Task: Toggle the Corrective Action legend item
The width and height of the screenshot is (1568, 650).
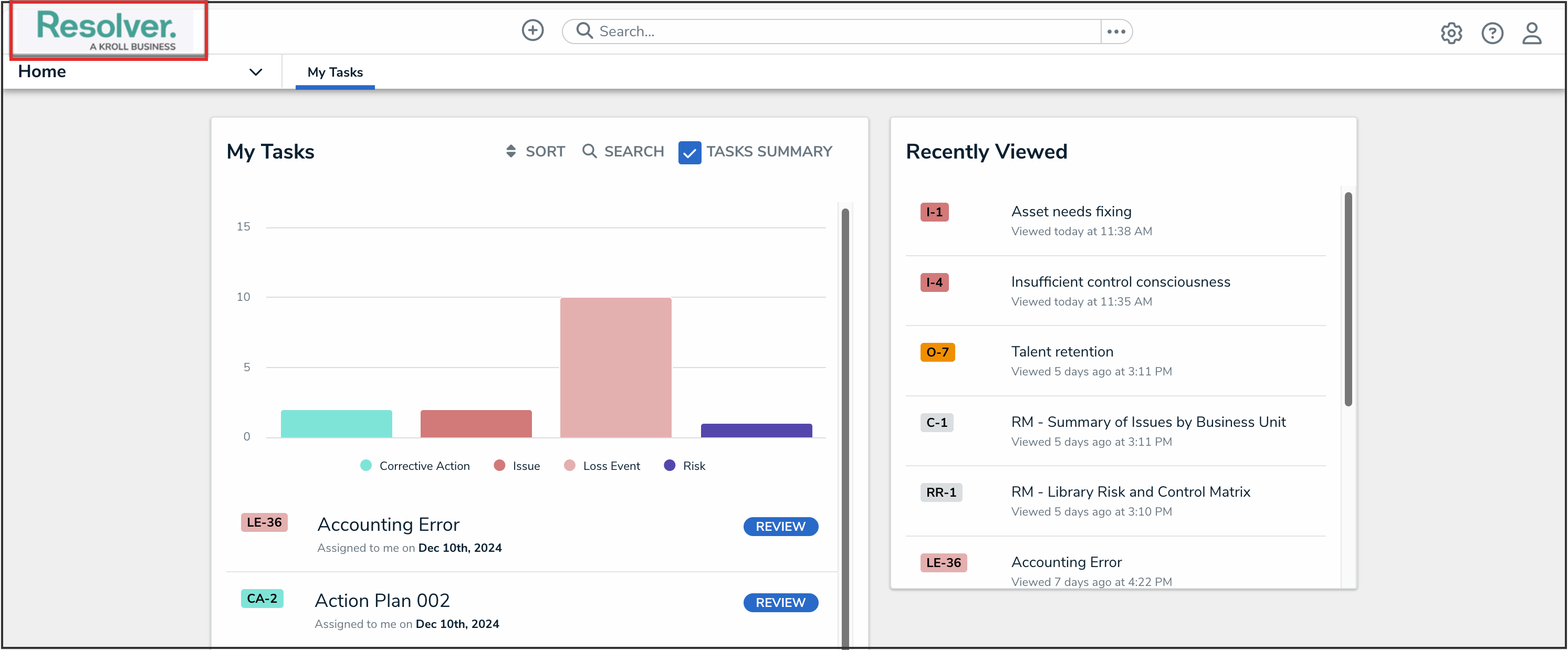Action: (x=424, y=466)
